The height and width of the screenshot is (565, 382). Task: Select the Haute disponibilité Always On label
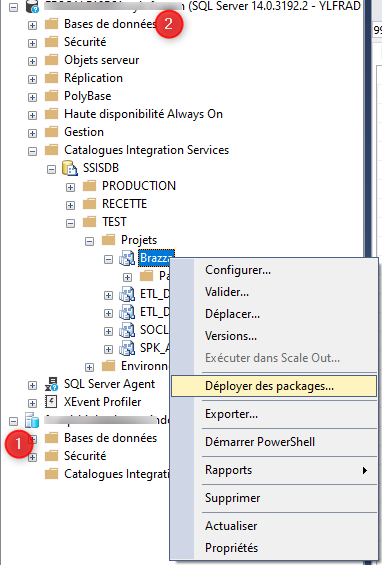[143, 114]
